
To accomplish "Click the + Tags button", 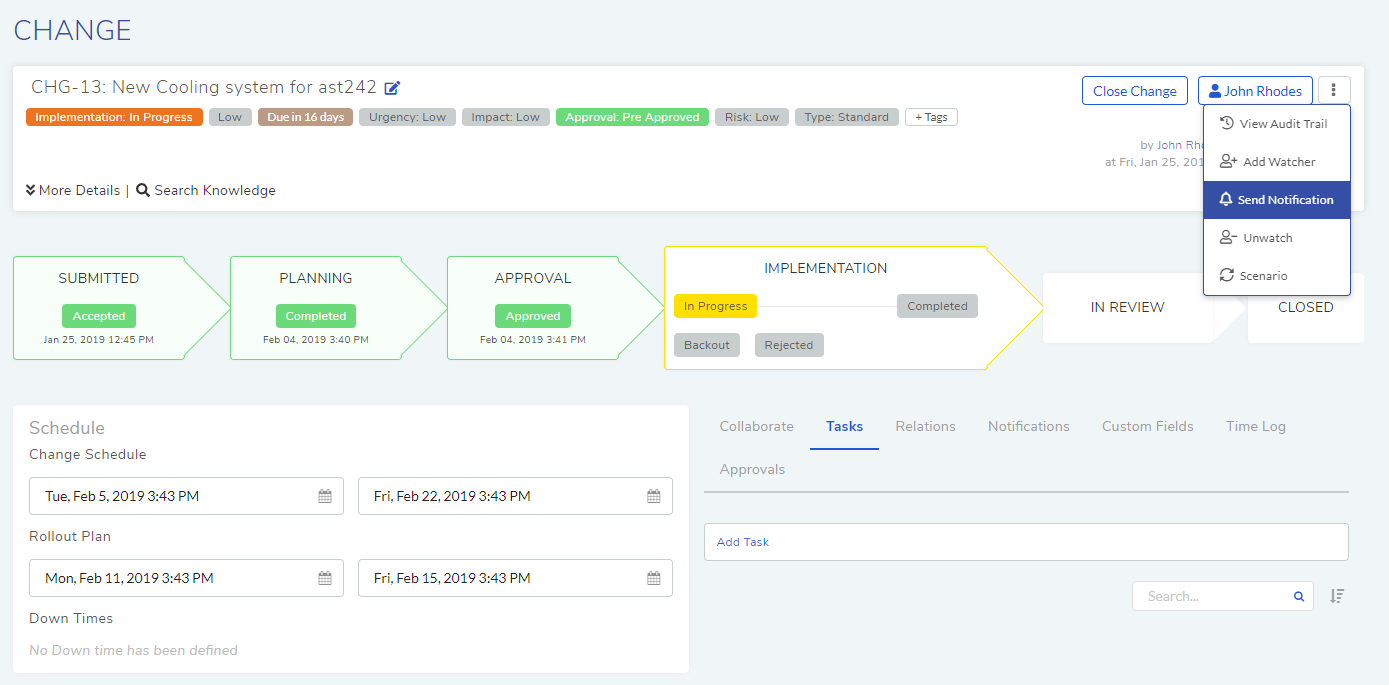I will (x=931, y=117).
